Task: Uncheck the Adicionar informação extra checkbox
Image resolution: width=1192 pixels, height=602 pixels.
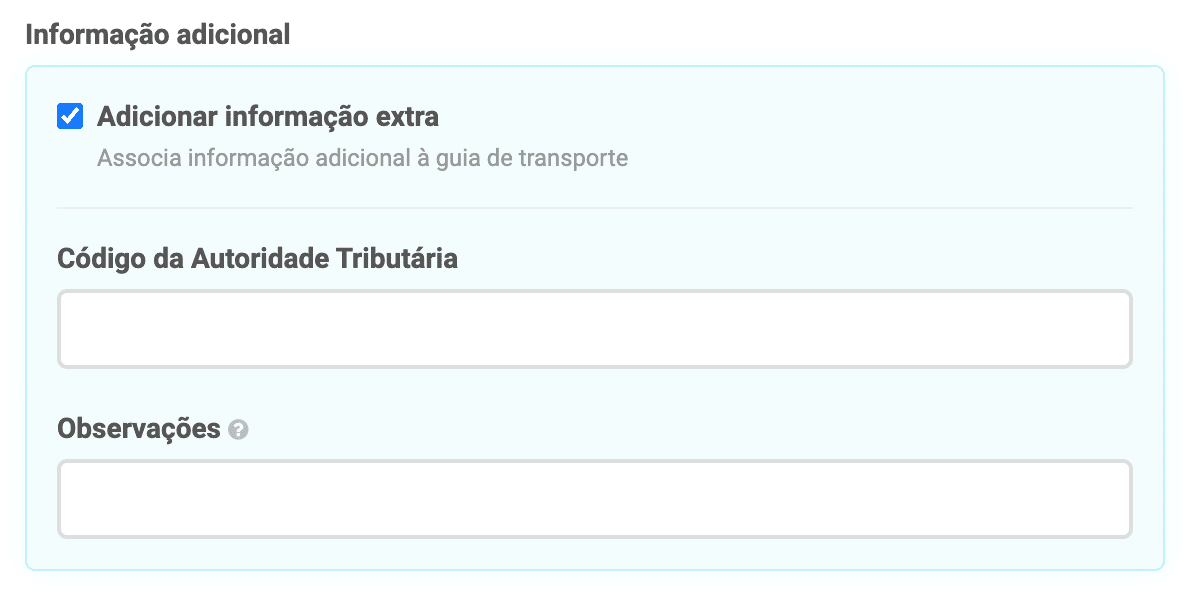Action: [x=70, y=117]
